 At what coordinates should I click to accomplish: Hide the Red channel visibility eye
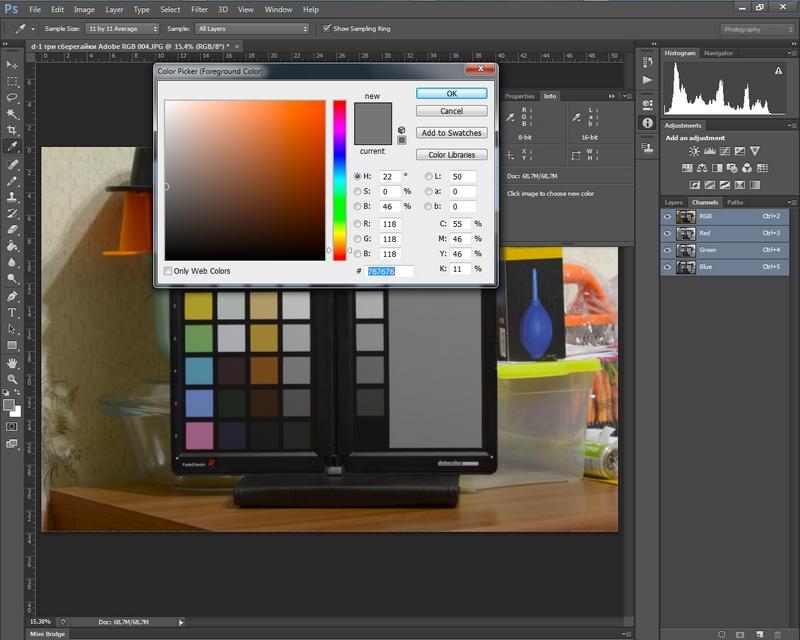click(667, 233)
